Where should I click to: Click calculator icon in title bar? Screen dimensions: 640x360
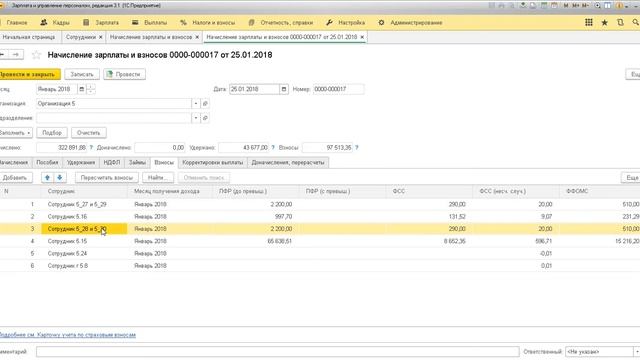point(544,6)
